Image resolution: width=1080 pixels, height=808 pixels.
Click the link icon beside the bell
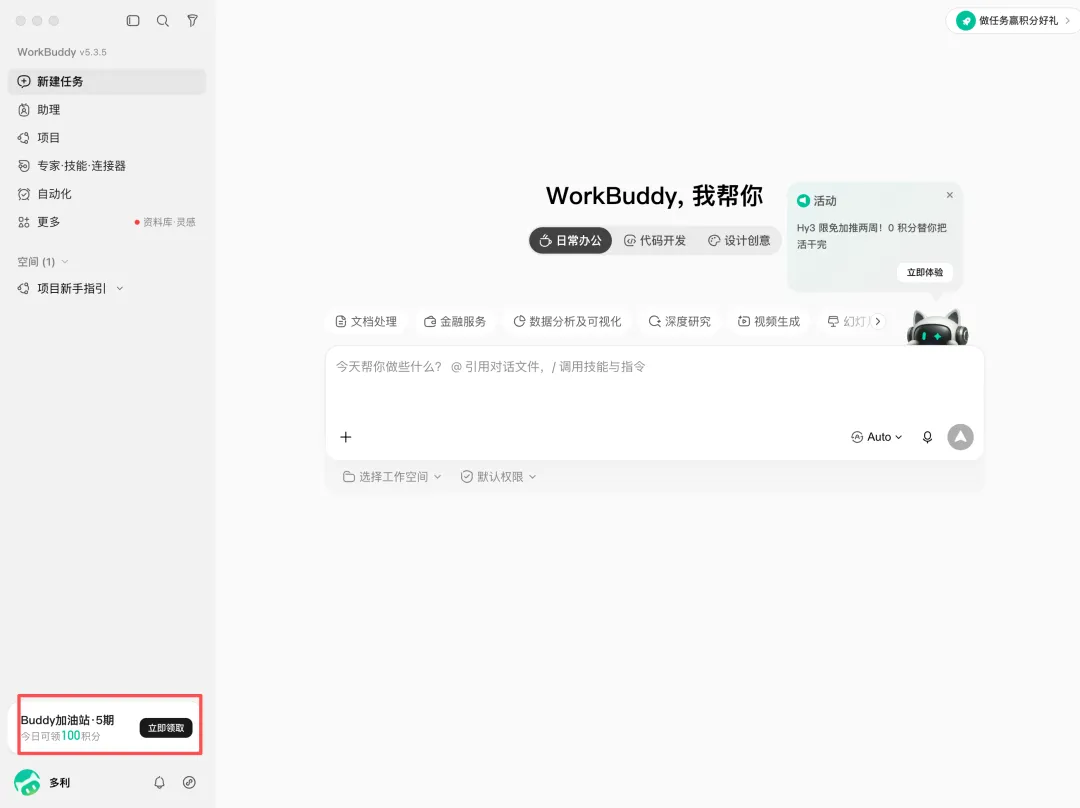(189, 783)
